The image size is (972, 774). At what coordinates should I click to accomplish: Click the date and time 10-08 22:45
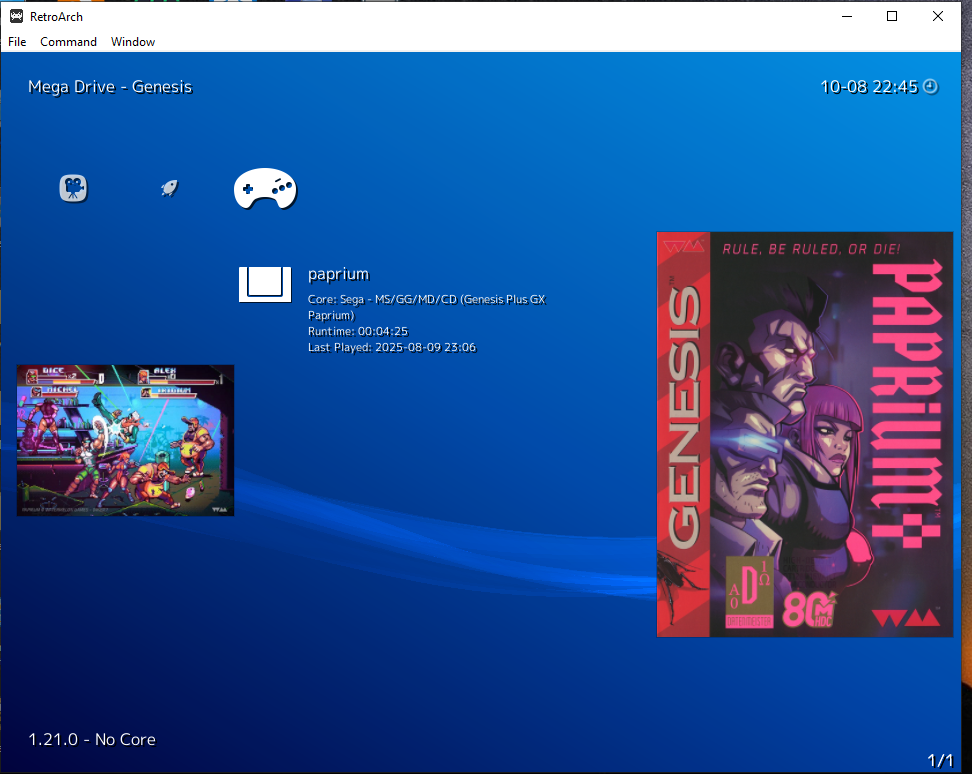(x=868, y=87)
